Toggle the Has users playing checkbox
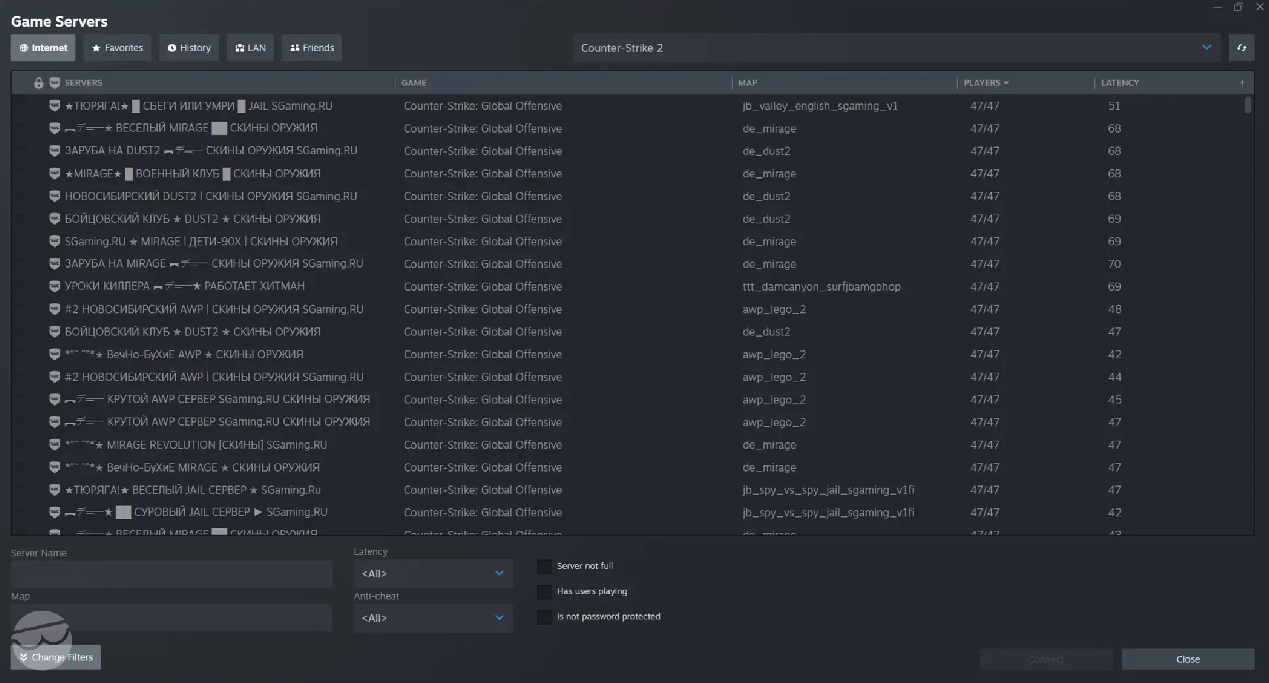 point(545,592)
